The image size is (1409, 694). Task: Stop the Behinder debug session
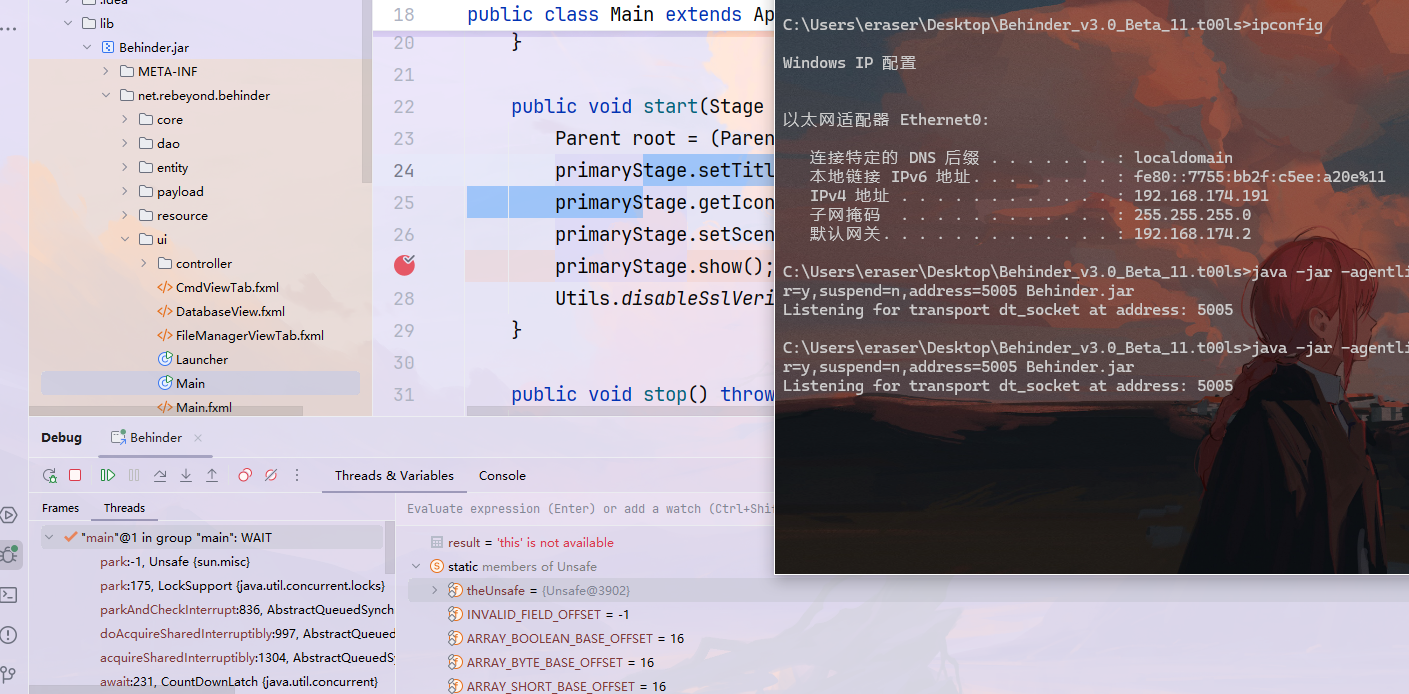[x=75, y=476]
